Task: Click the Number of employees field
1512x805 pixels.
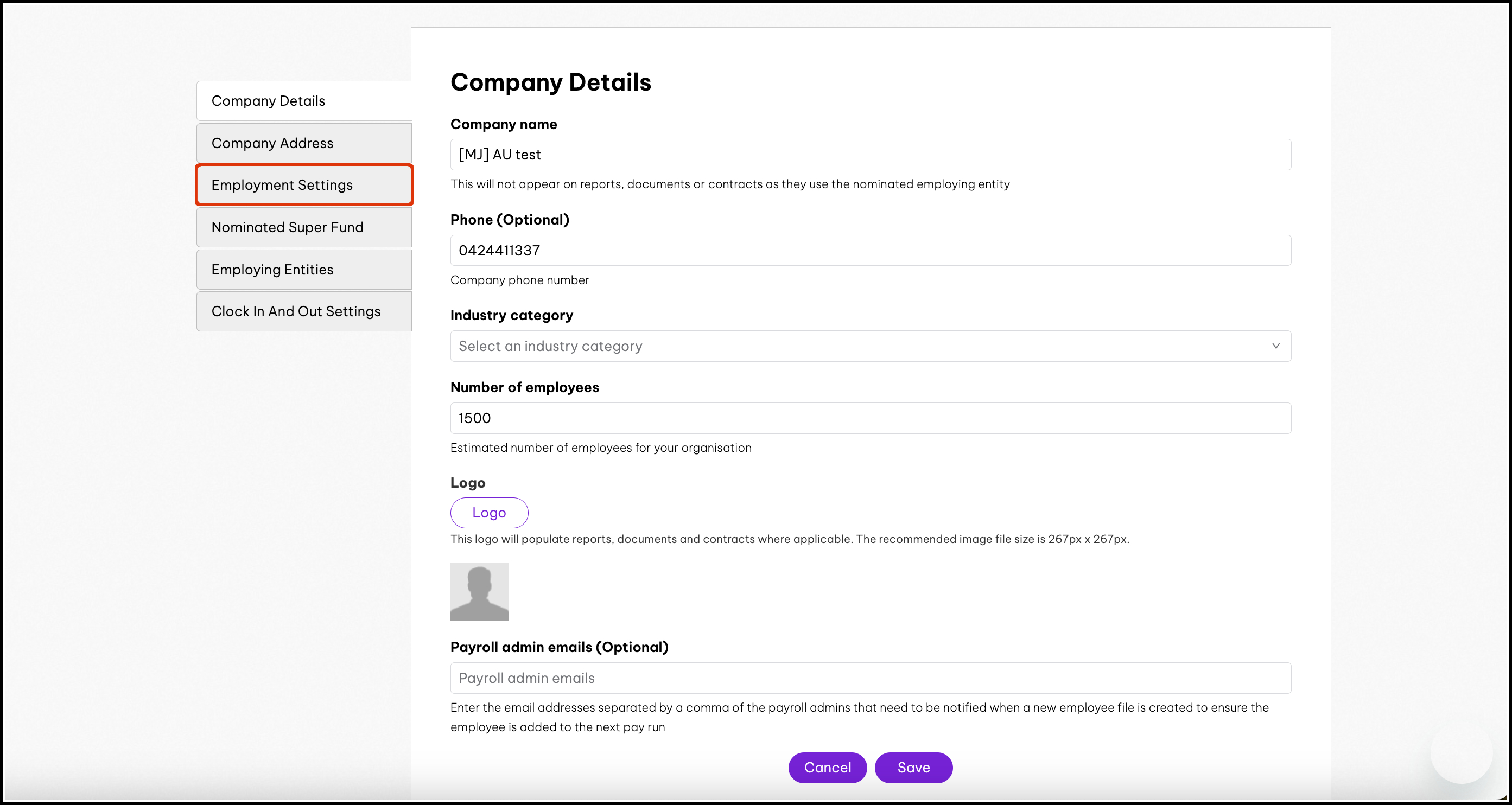Action: [870, 418]
